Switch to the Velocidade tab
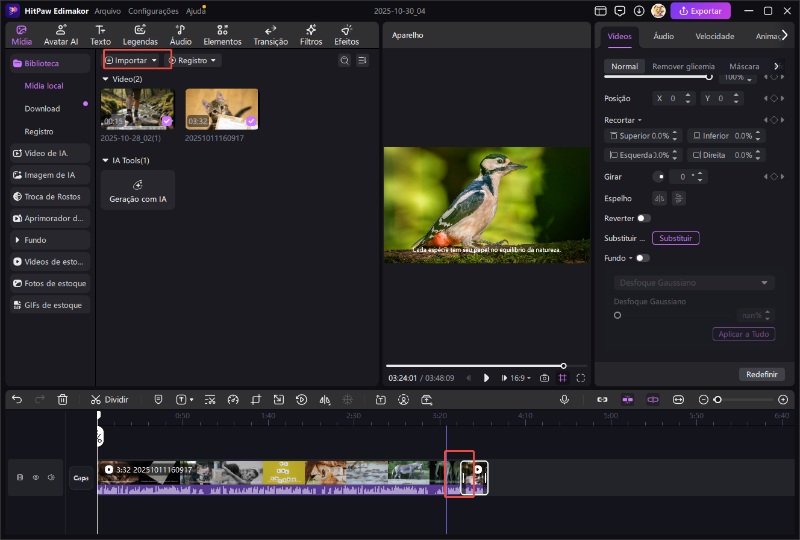Screen dimensions: 800x540 click(715, 36)
